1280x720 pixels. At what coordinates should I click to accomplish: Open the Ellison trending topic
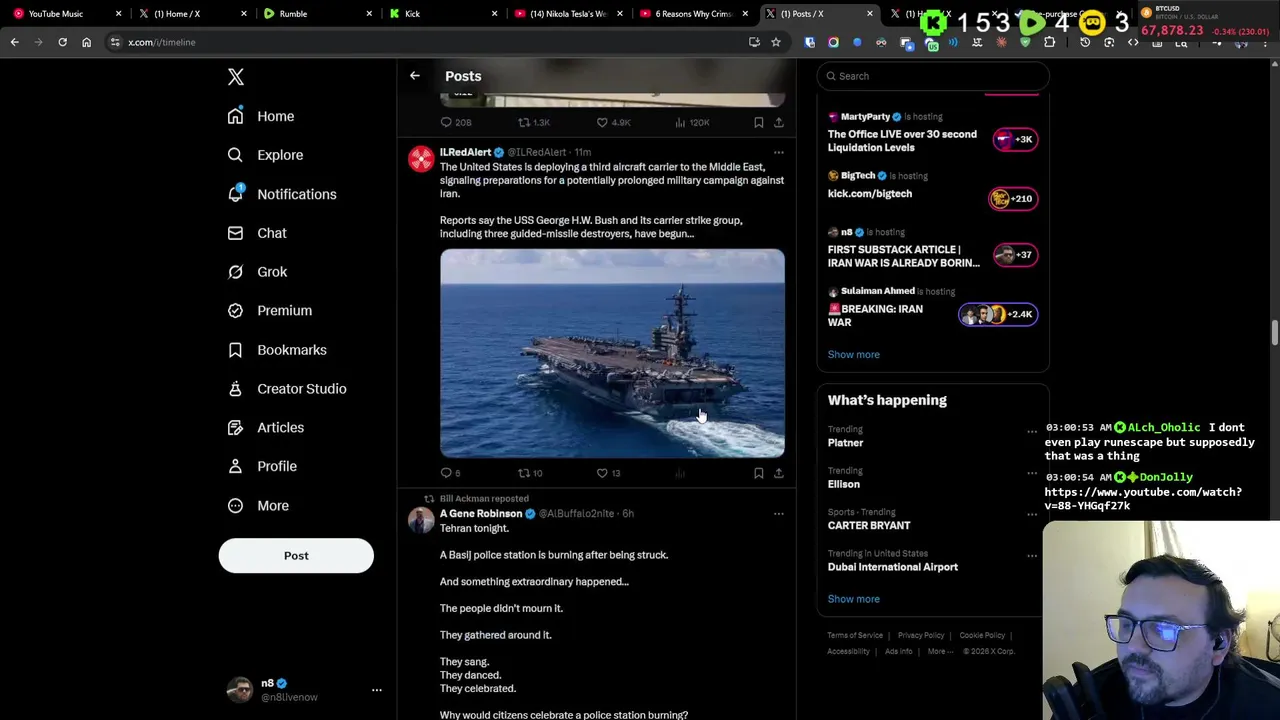[x=843, y=484]
